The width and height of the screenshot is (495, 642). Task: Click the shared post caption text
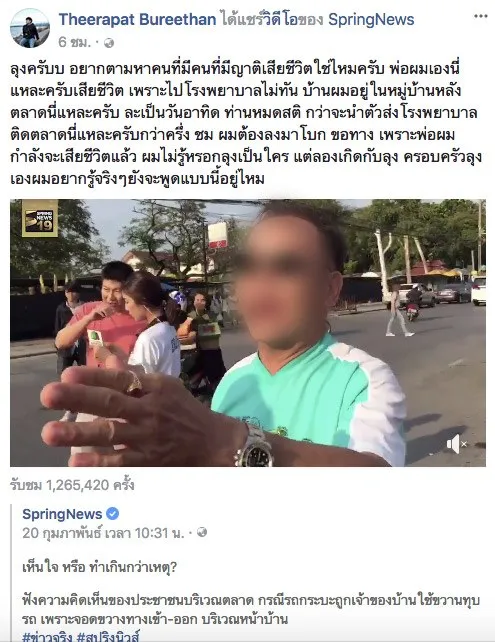click(246, 123)
